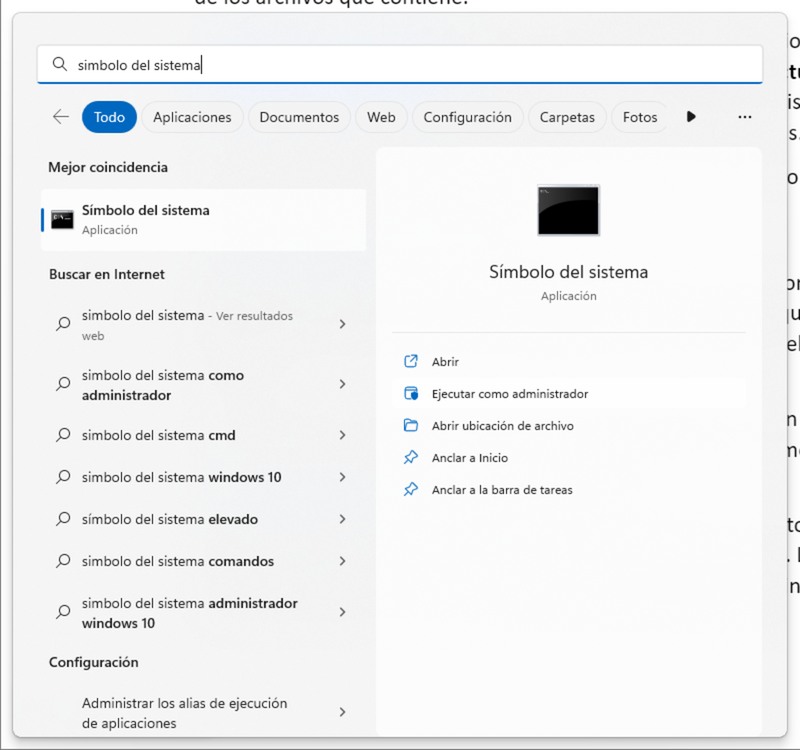Click the administrator shield icon next to Ejecutar
Image resolution: width=800 pixels, height=750 pixels.
click(x=412, y=393)
